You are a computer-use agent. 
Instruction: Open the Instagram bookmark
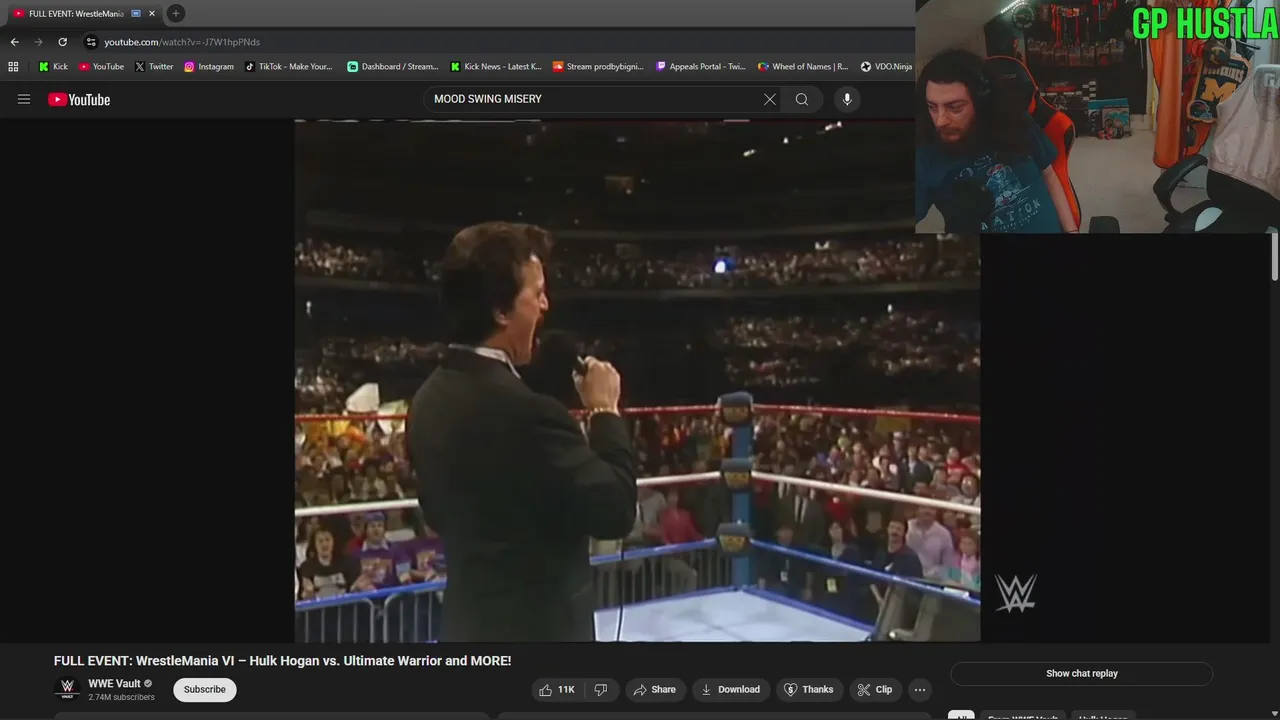[x=208, y=67]
